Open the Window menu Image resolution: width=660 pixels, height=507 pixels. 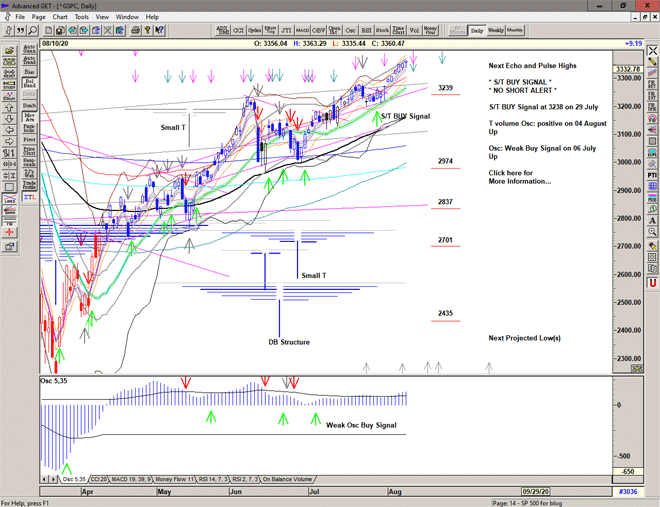(127, 17)
